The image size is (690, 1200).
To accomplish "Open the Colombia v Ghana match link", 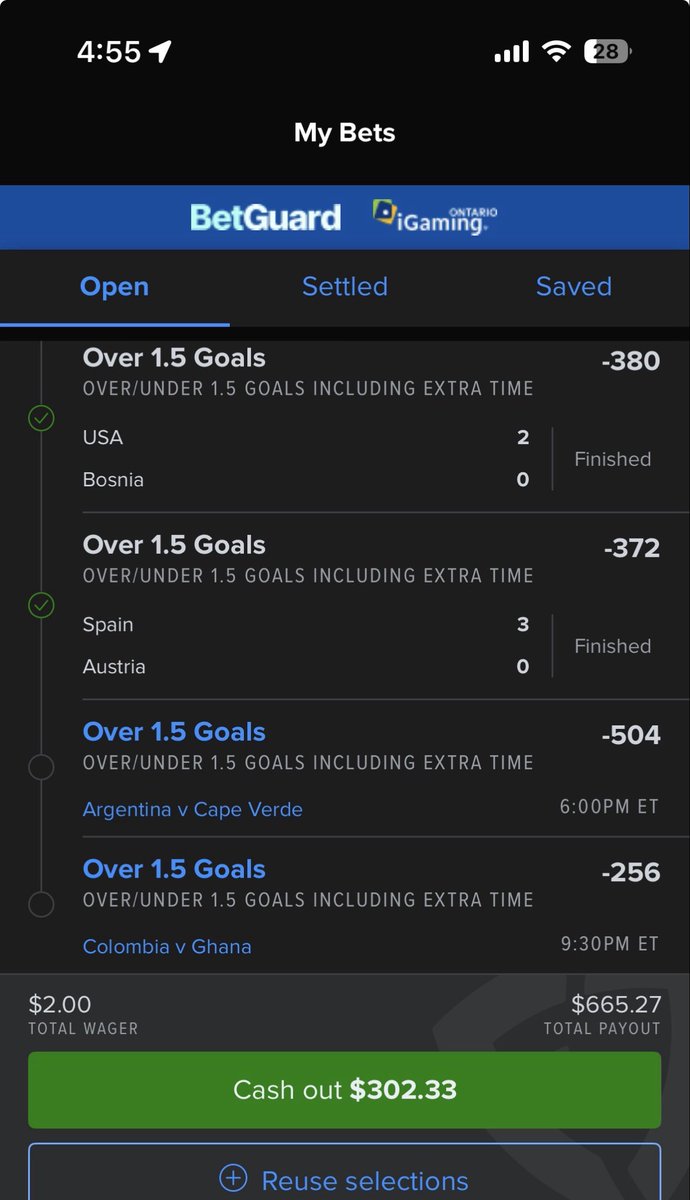I will click(167, 946).
